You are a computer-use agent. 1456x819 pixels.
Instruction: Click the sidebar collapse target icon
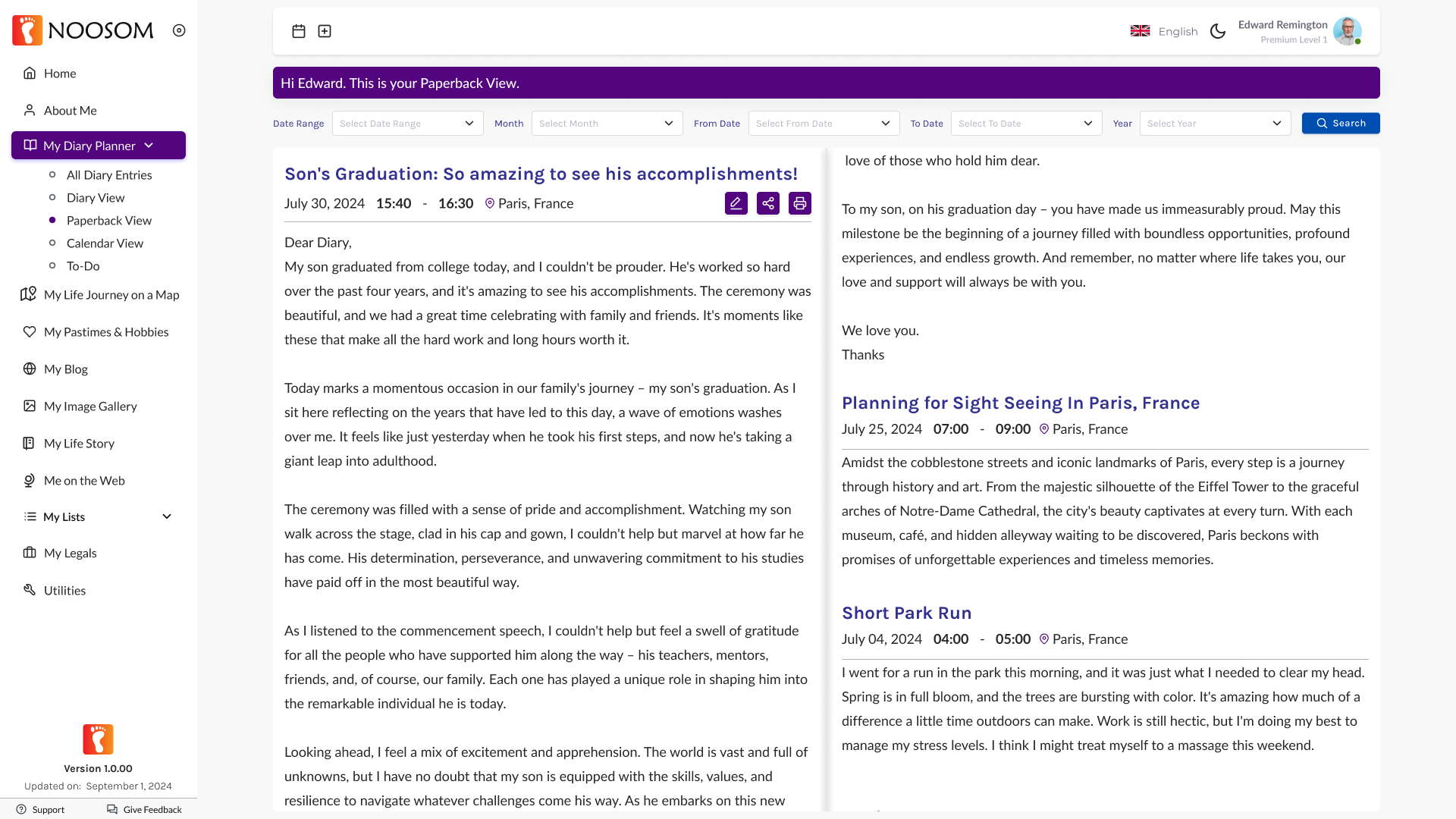click(179, 30)
